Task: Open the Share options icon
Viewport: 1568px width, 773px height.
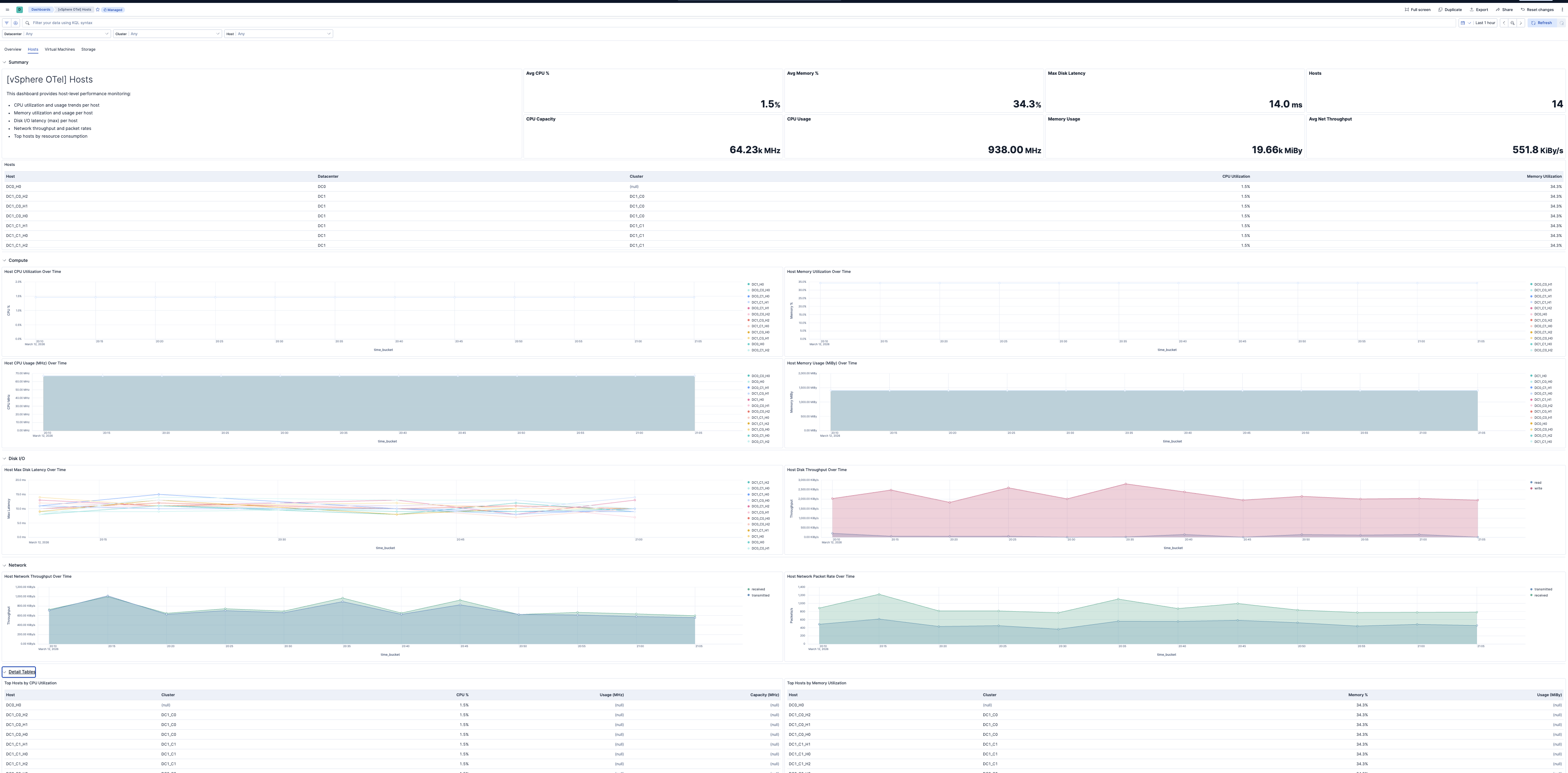Action: [1498, 10]
